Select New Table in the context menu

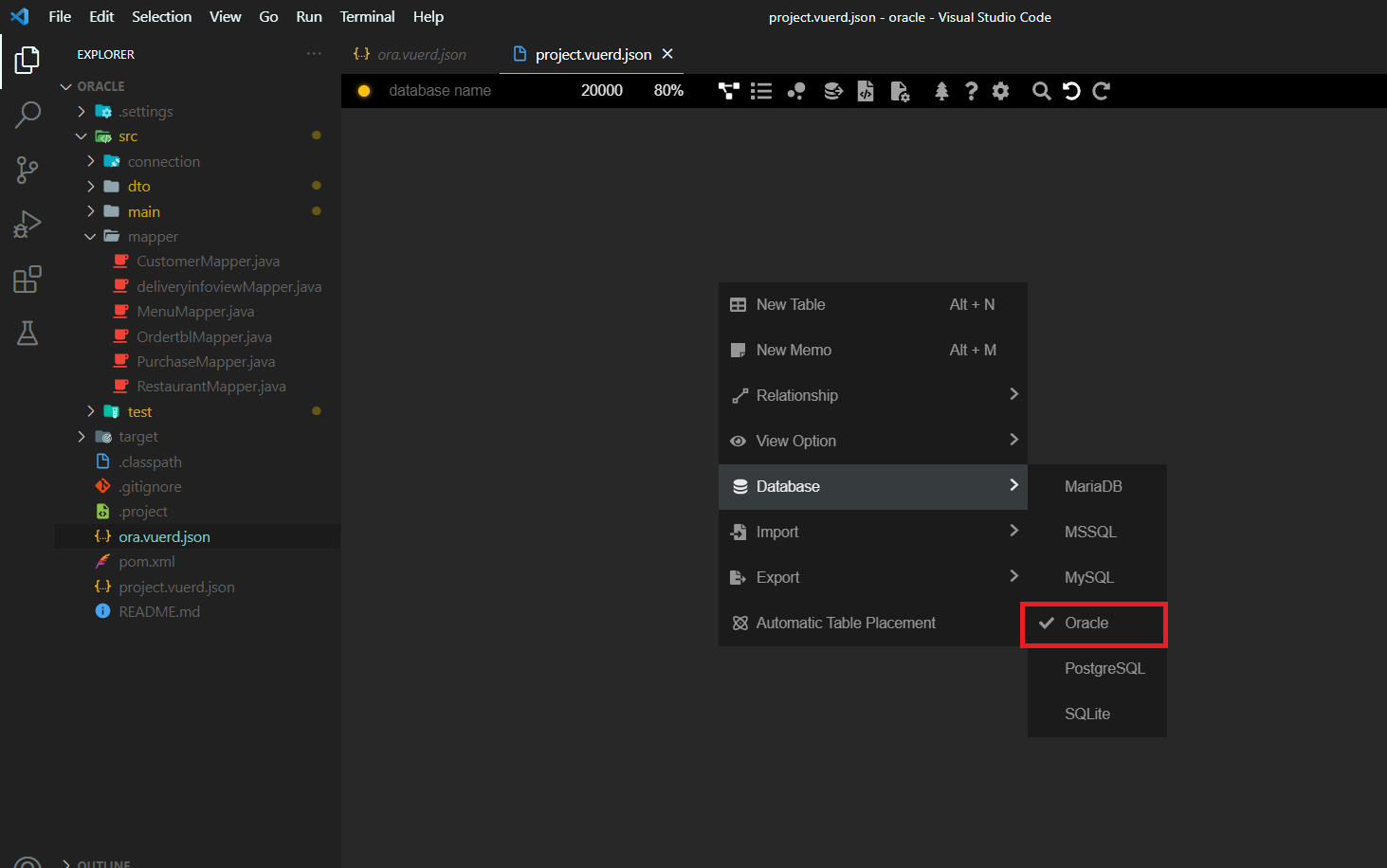point(873,305)
